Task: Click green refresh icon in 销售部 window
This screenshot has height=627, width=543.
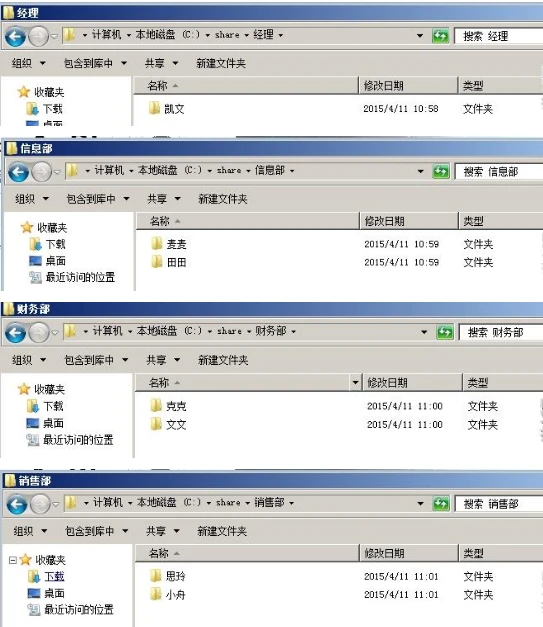Action: 441,503
